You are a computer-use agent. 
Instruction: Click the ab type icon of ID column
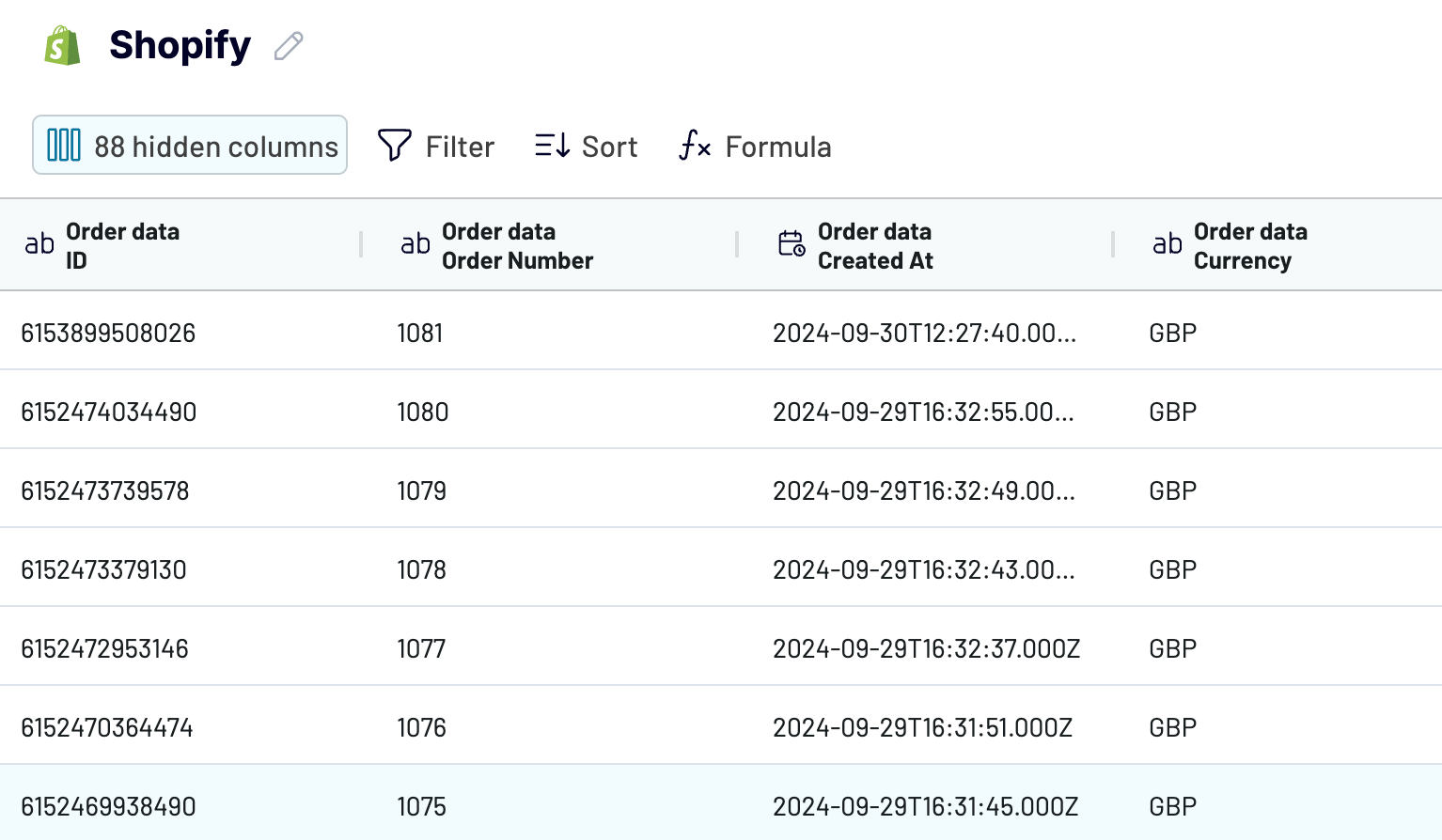coord(39,244)
